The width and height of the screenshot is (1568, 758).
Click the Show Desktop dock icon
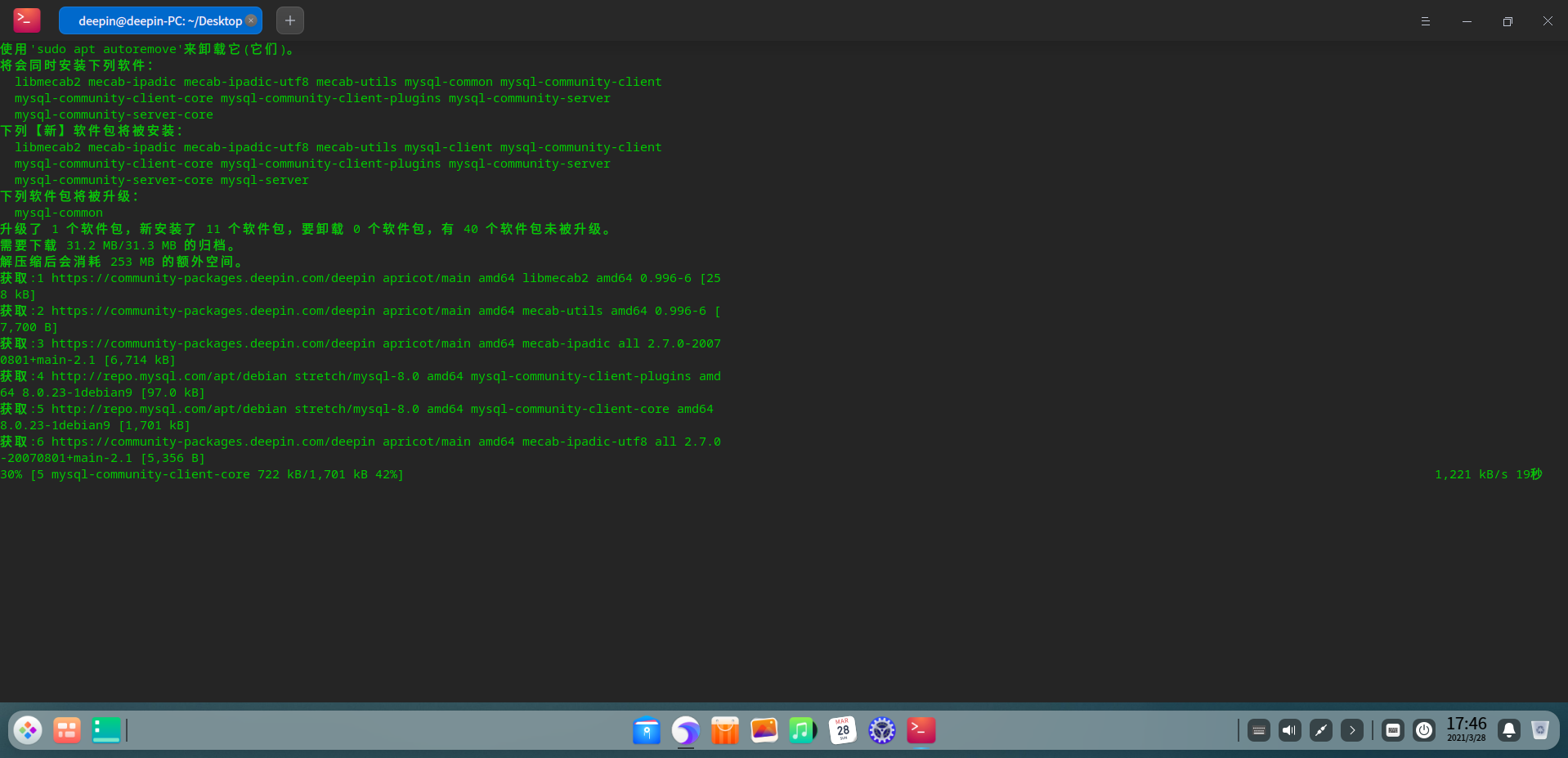(x=106, y=730)
